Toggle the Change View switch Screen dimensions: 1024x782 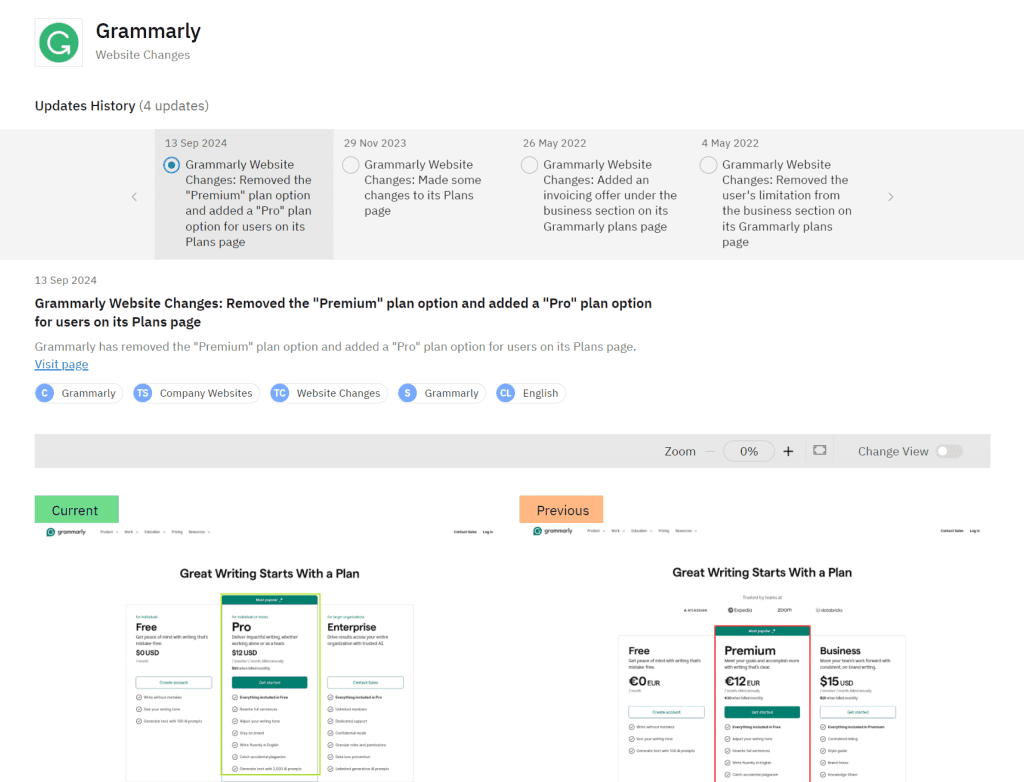pos(949,451)
